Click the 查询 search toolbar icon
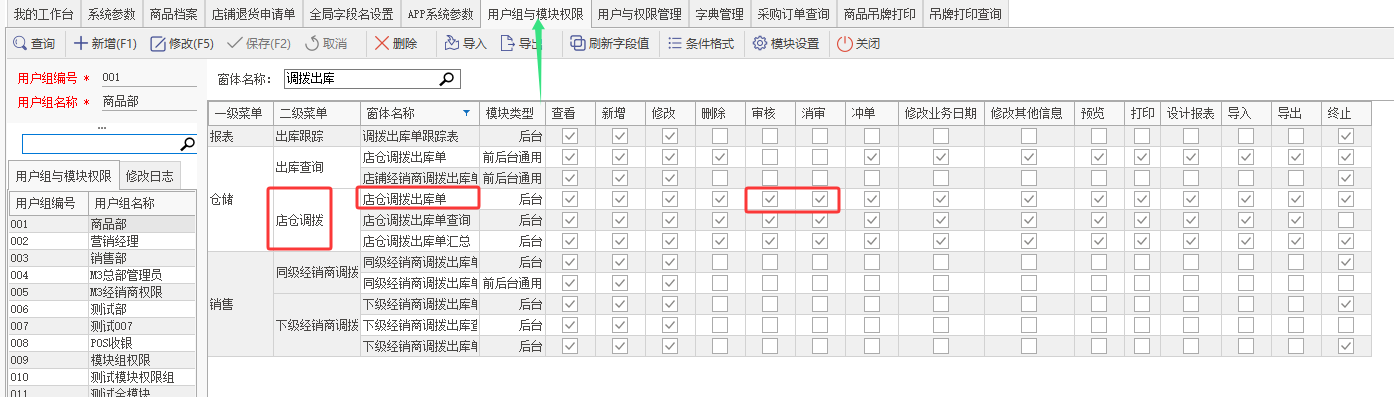This screenshot has width=1394, height=397. pos(19,44)
